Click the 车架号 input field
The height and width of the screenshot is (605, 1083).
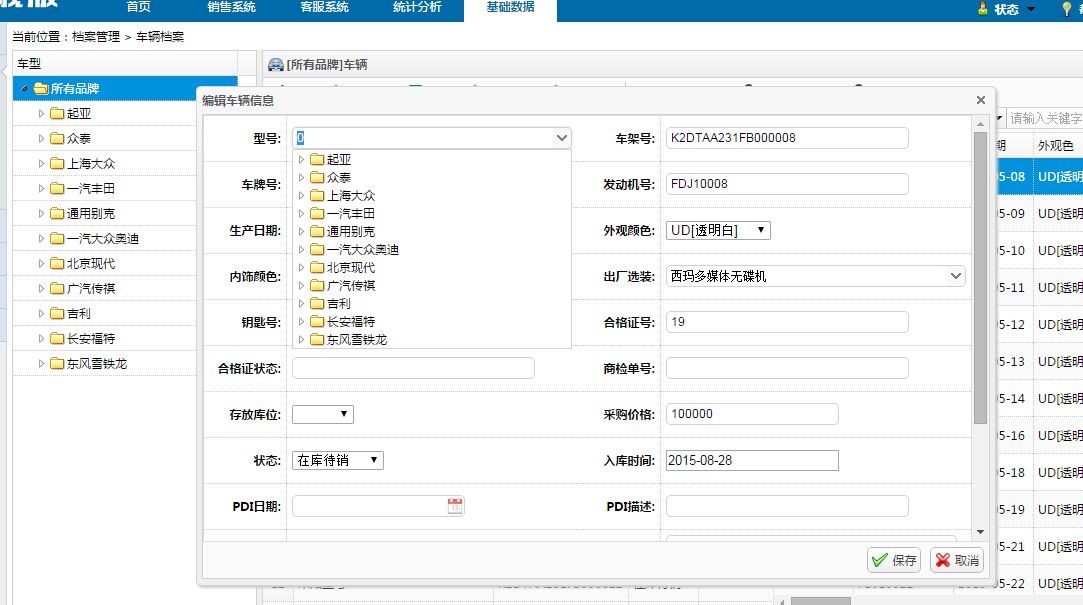point(787,138)
